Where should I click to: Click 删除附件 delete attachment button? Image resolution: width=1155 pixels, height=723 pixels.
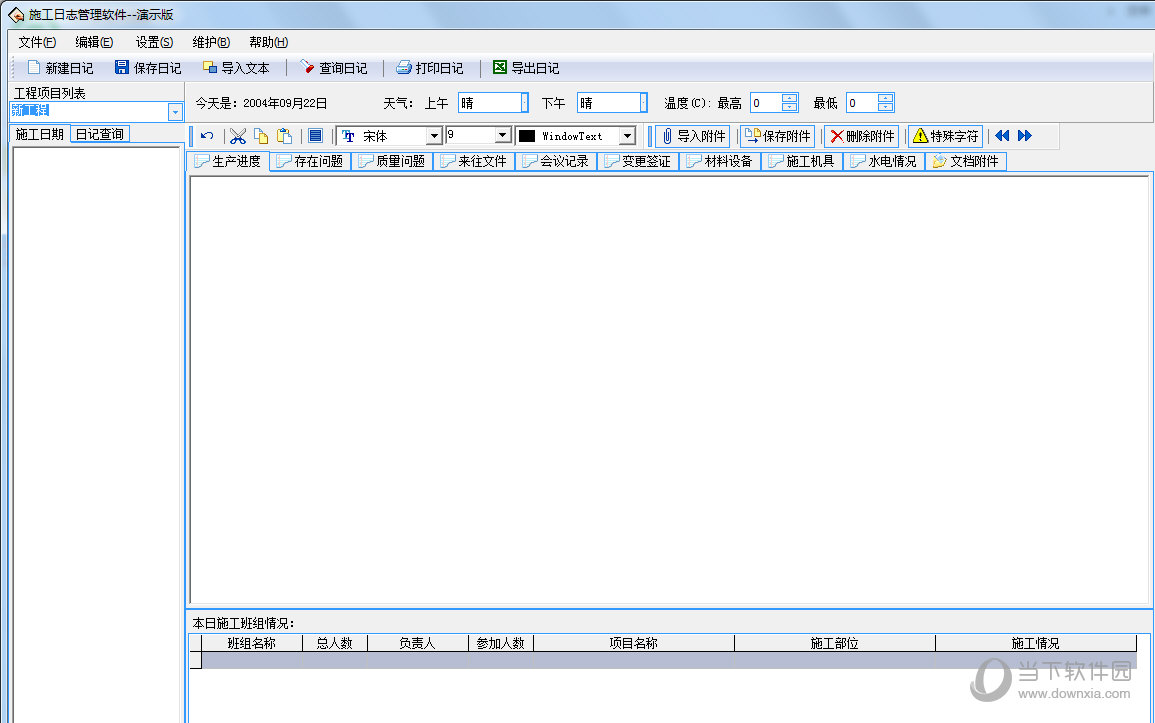(862, 136)
